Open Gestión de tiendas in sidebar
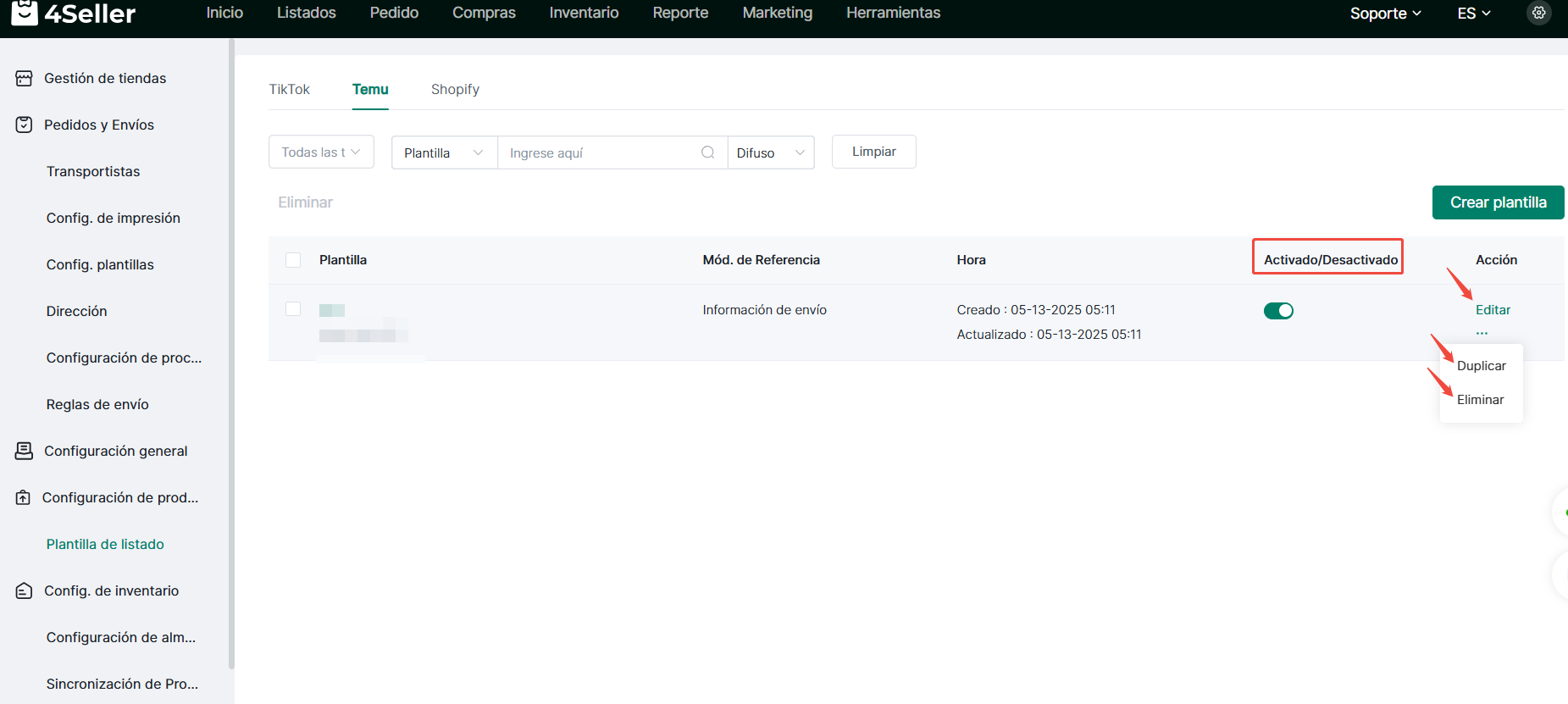This screenshot has width=1568, height=704. coord(105,78)
